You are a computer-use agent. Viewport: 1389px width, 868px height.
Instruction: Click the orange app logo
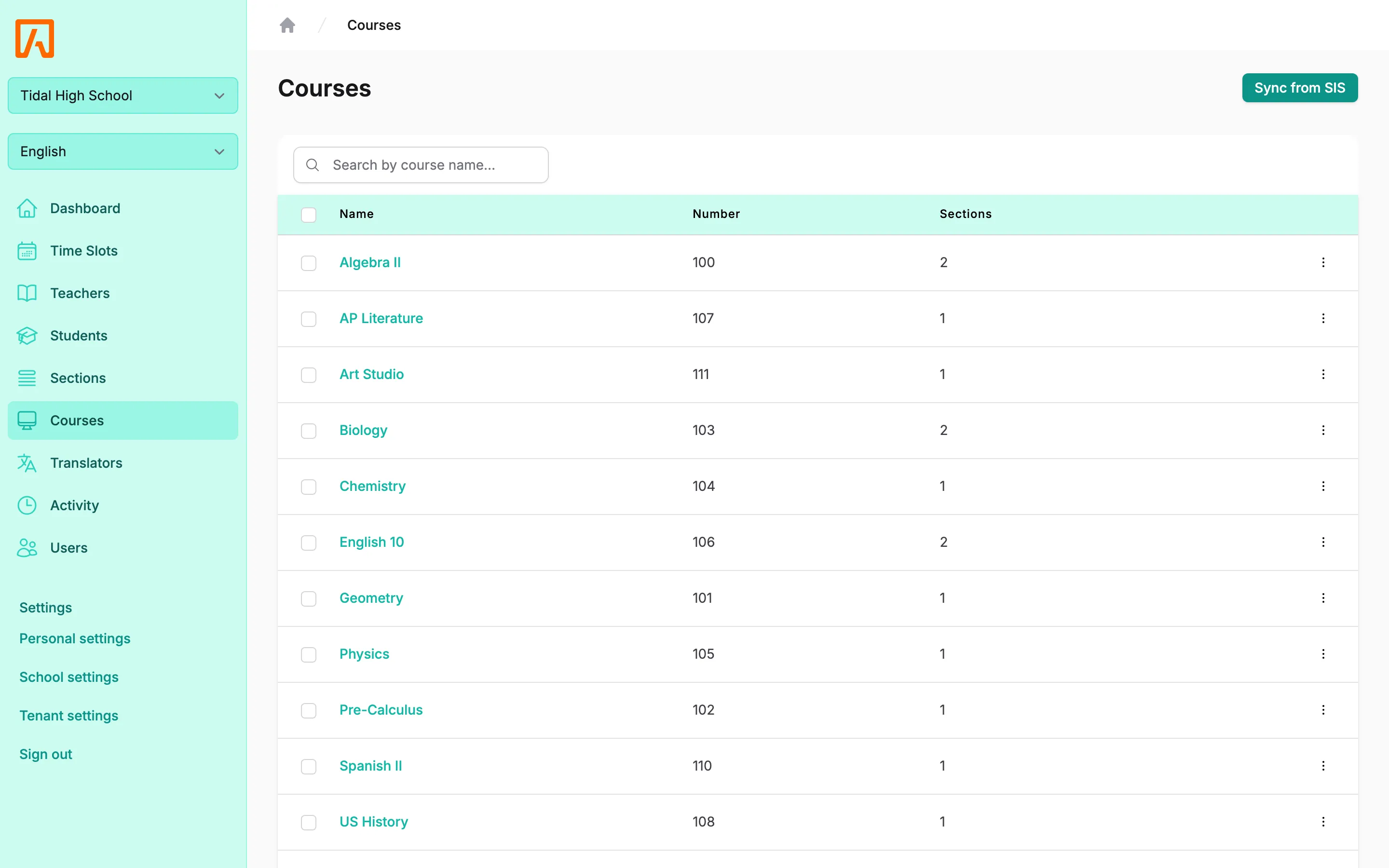click(34, 39)
